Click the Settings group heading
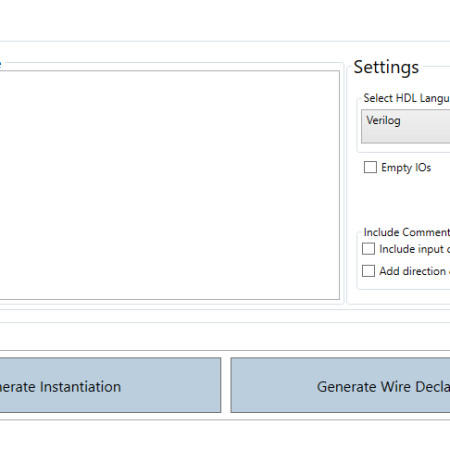 pos(386,67)
